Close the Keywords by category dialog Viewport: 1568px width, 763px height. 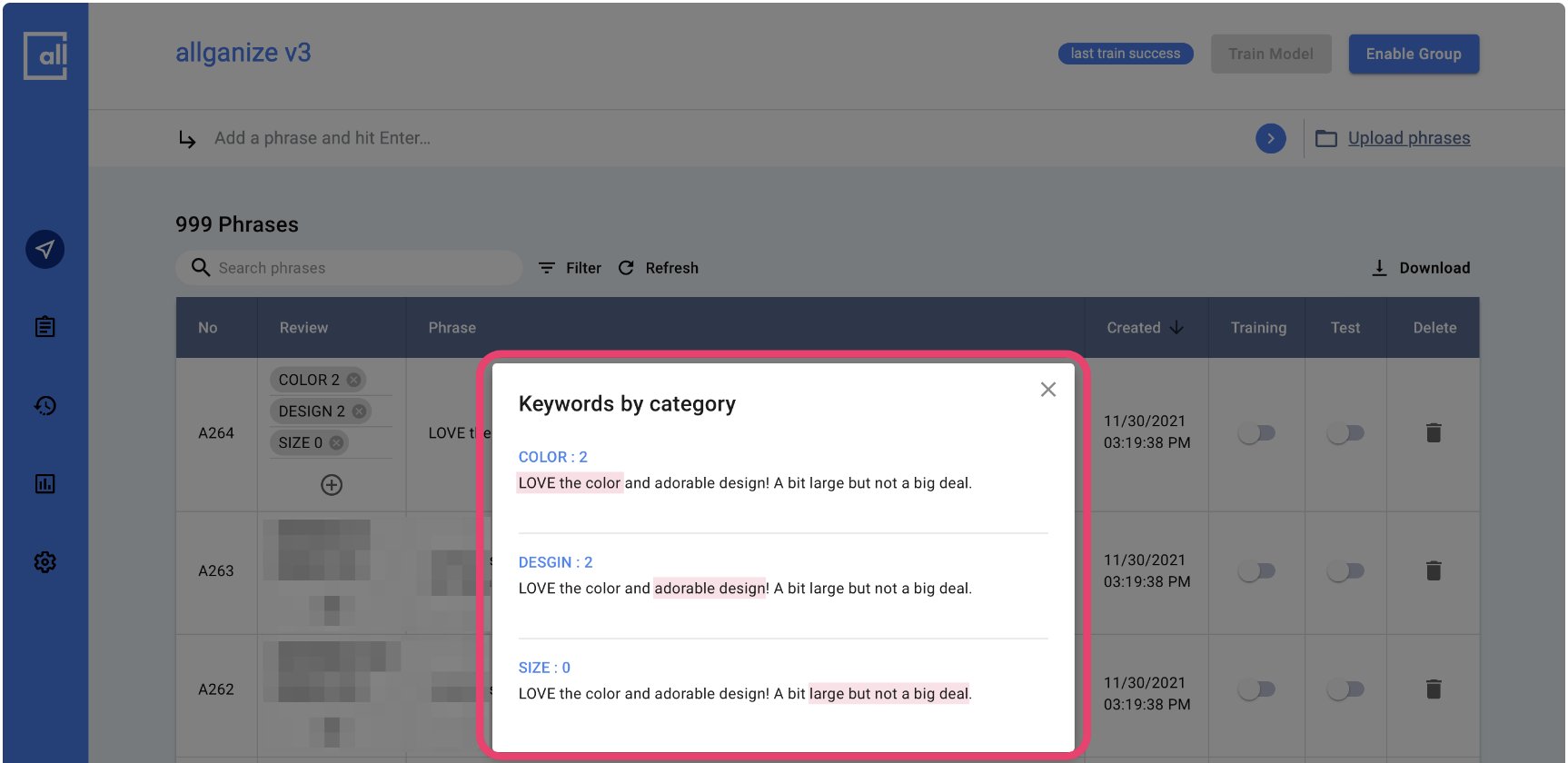(1047, 390)
